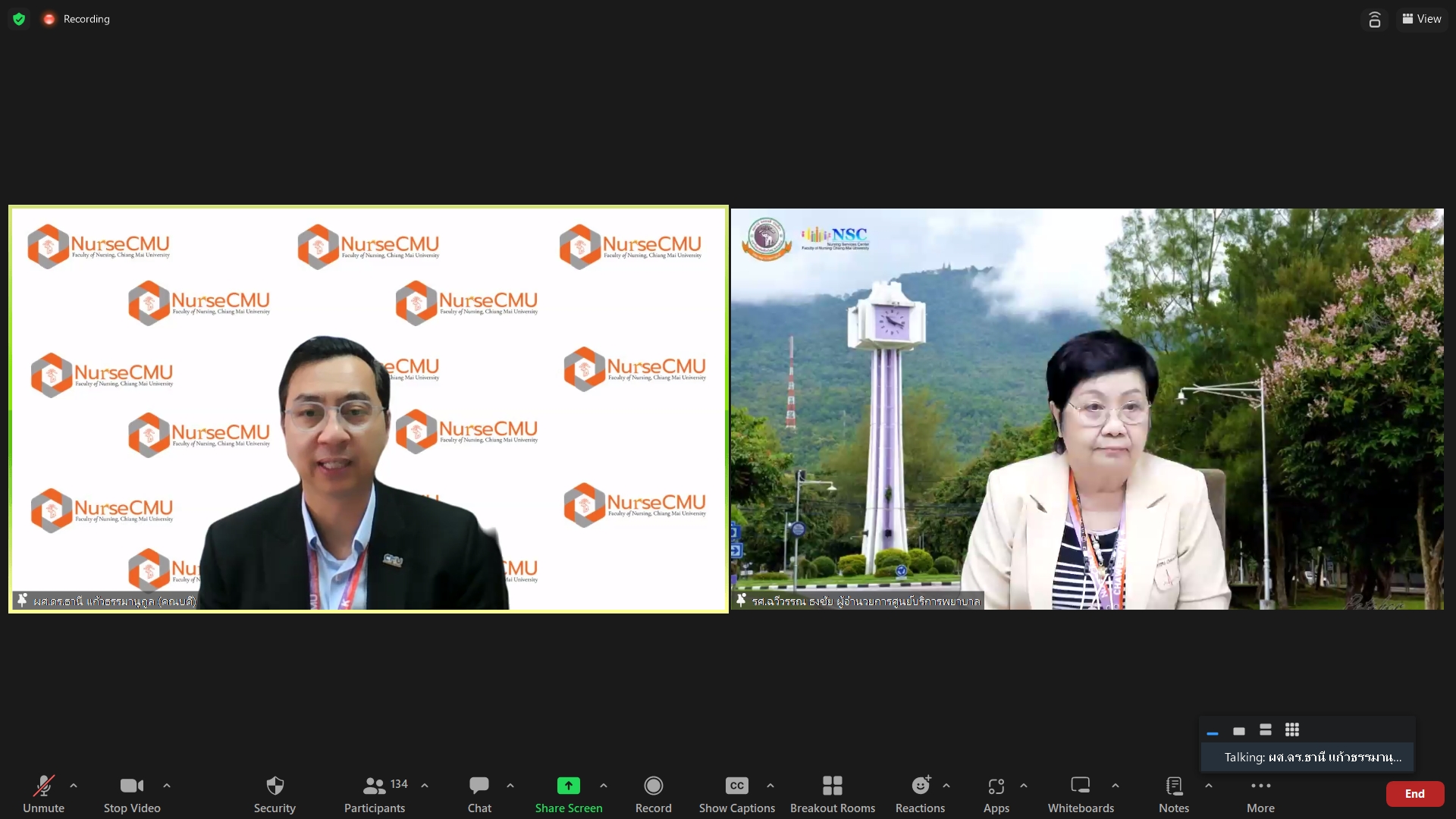Expand reactions options caret
The image size is (1456, 819).
click(x=946, y=786)
